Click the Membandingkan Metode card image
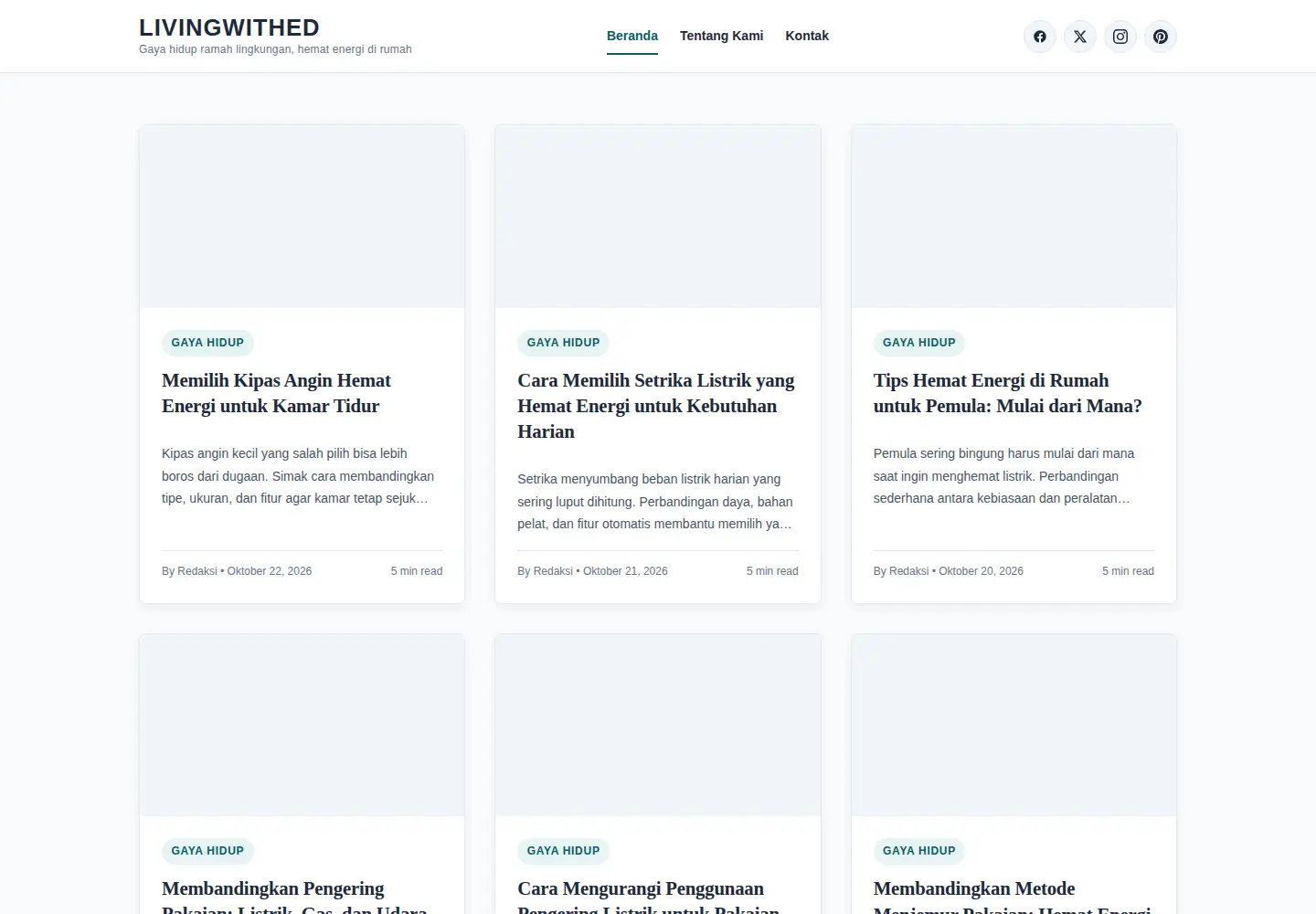The image size is (1316, 914). (1014, 725)
